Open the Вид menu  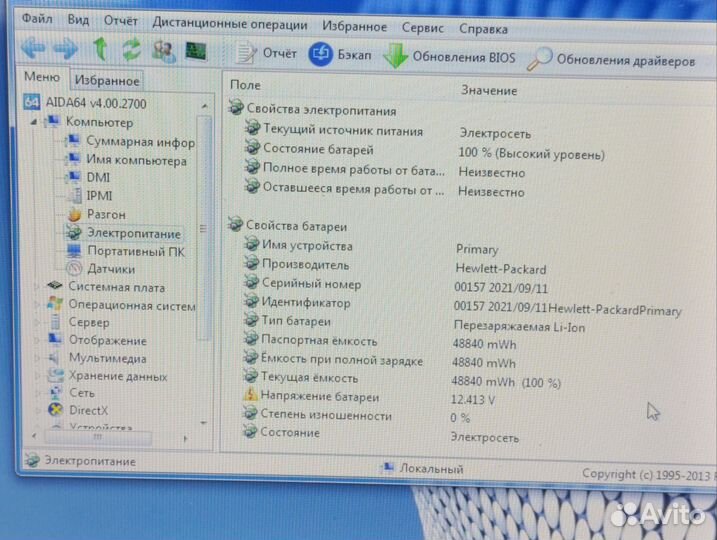(78, 20)
